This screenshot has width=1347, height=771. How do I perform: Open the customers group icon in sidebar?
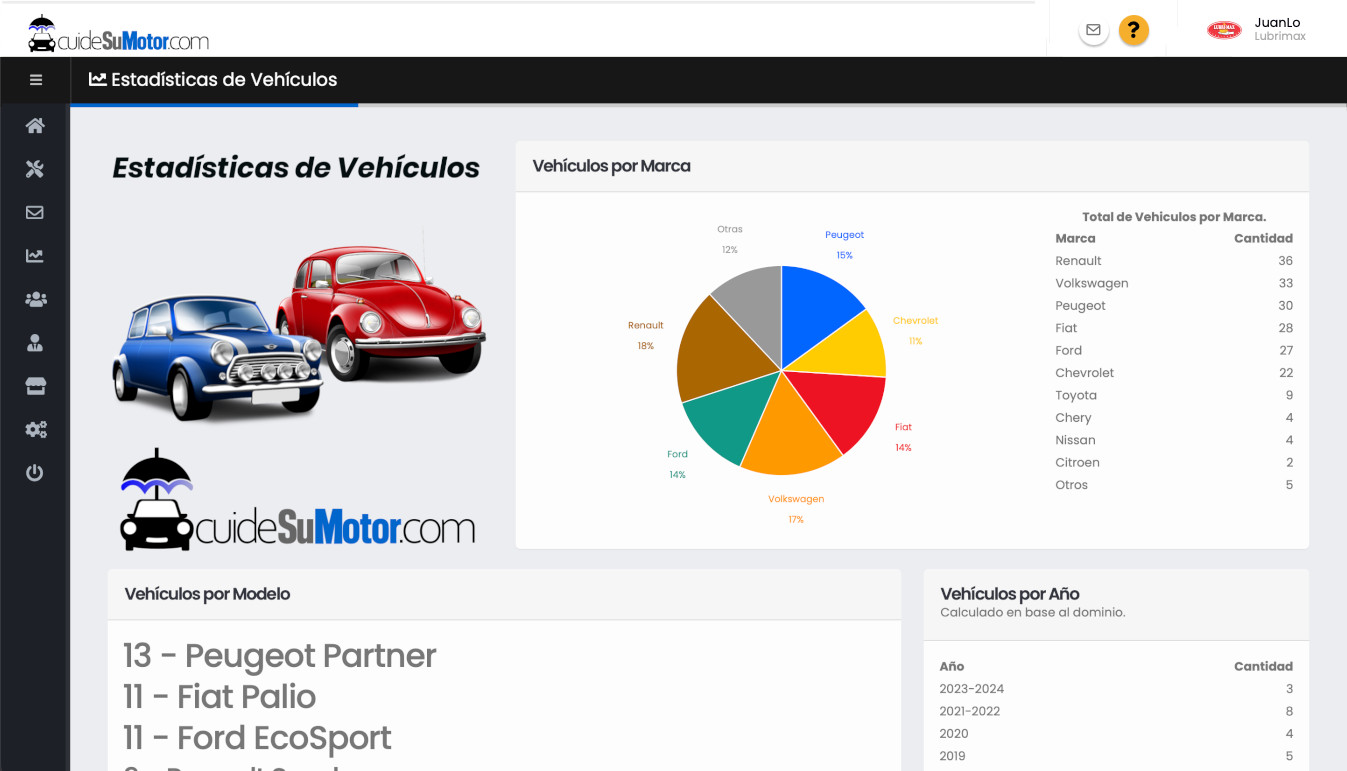(35, 299)
